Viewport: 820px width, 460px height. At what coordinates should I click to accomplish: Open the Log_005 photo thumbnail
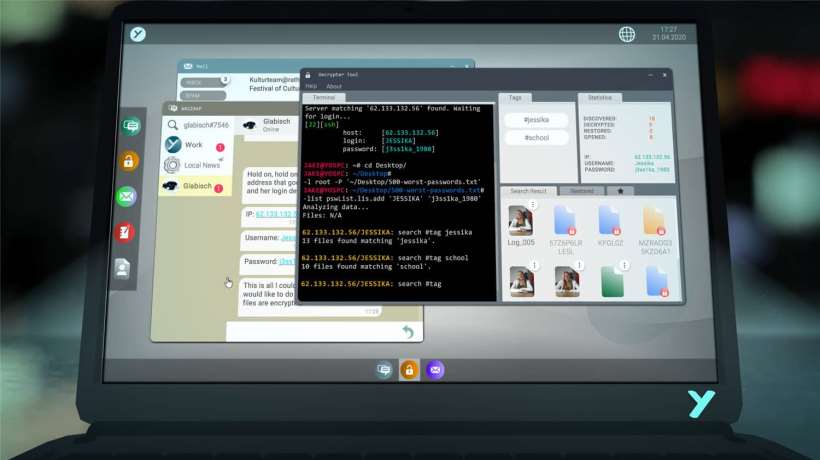pos(520,221)
